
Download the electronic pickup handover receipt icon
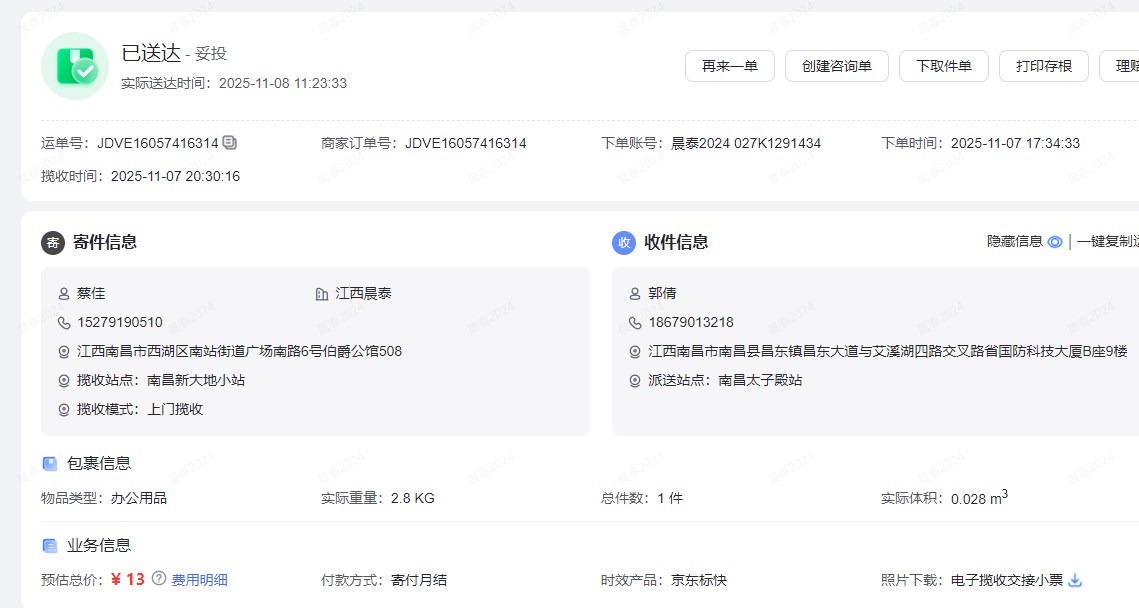(1076, 580)
